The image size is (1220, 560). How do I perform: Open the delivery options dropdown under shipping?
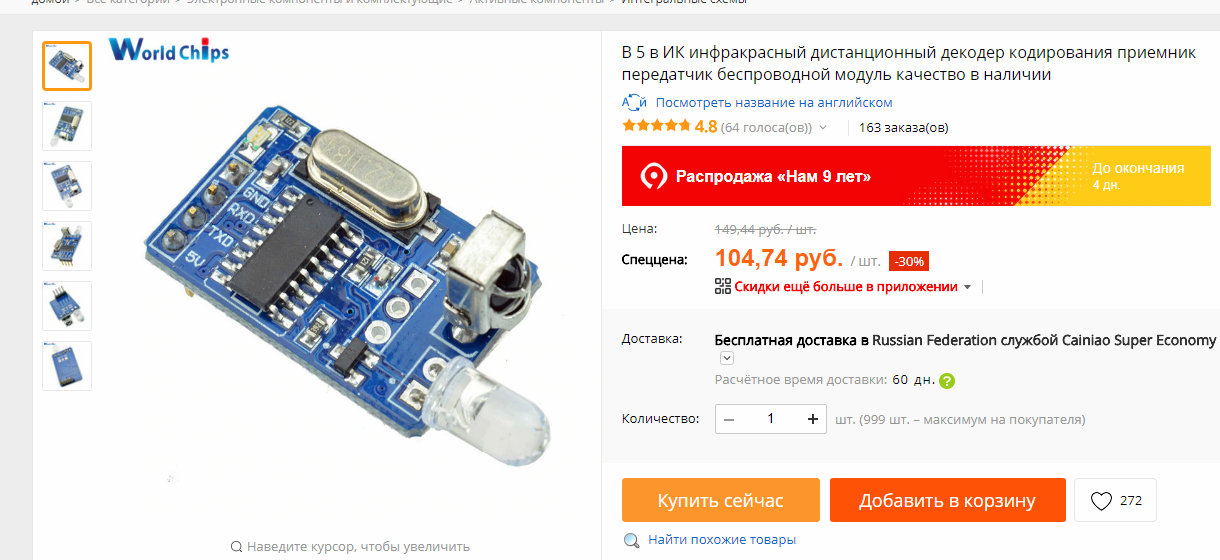pos(727,358)
